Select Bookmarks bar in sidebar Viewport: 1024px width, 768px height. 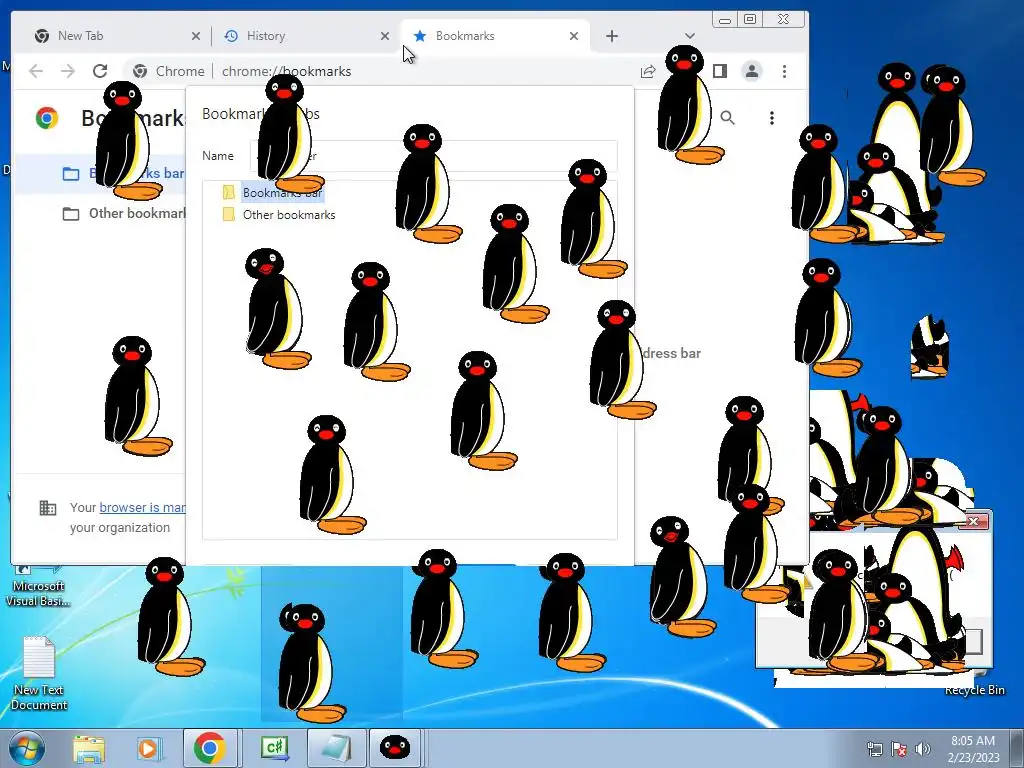click(101, 174)
